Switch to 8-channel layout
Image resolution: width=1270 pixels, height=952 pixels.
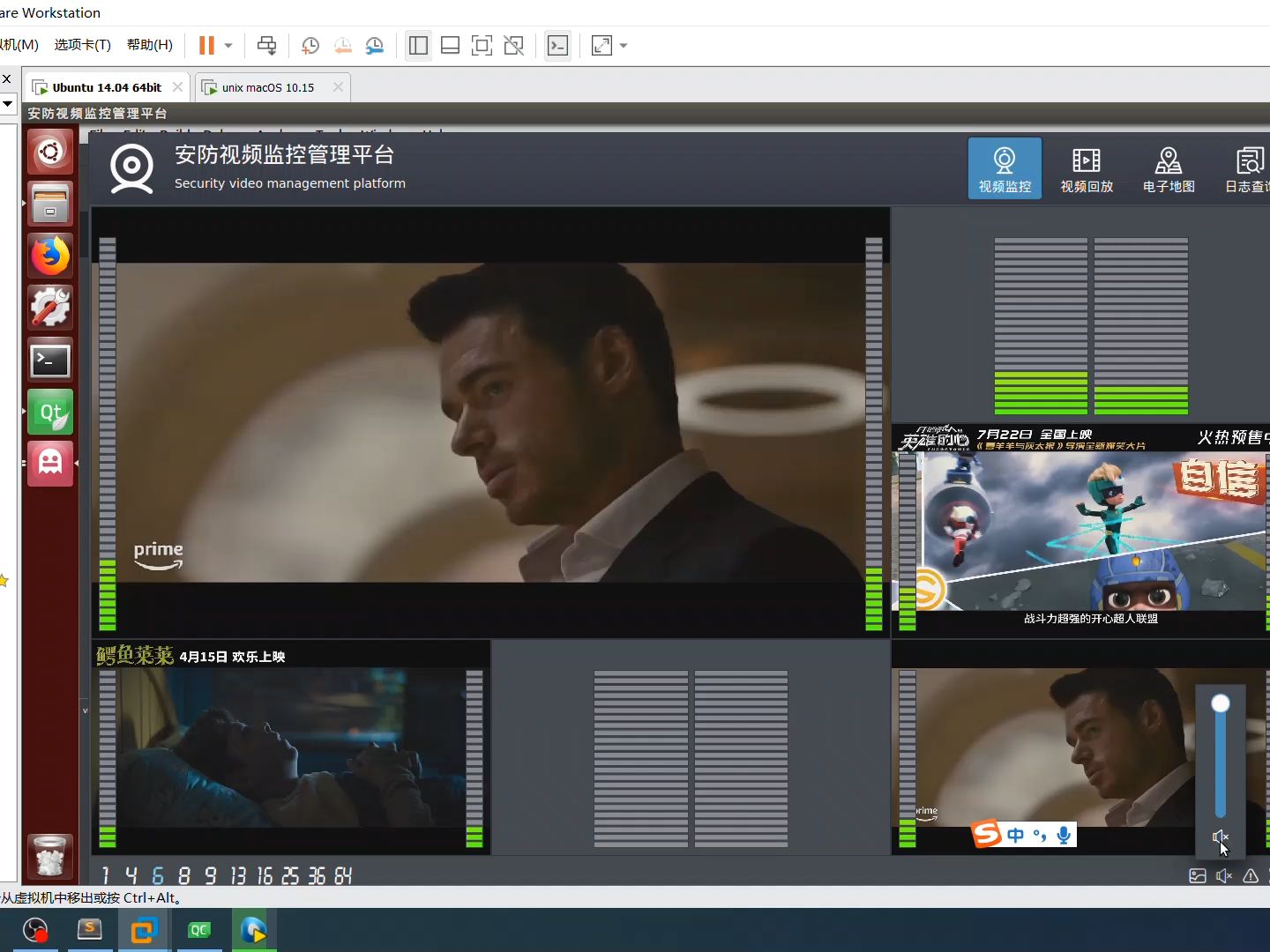183,875
